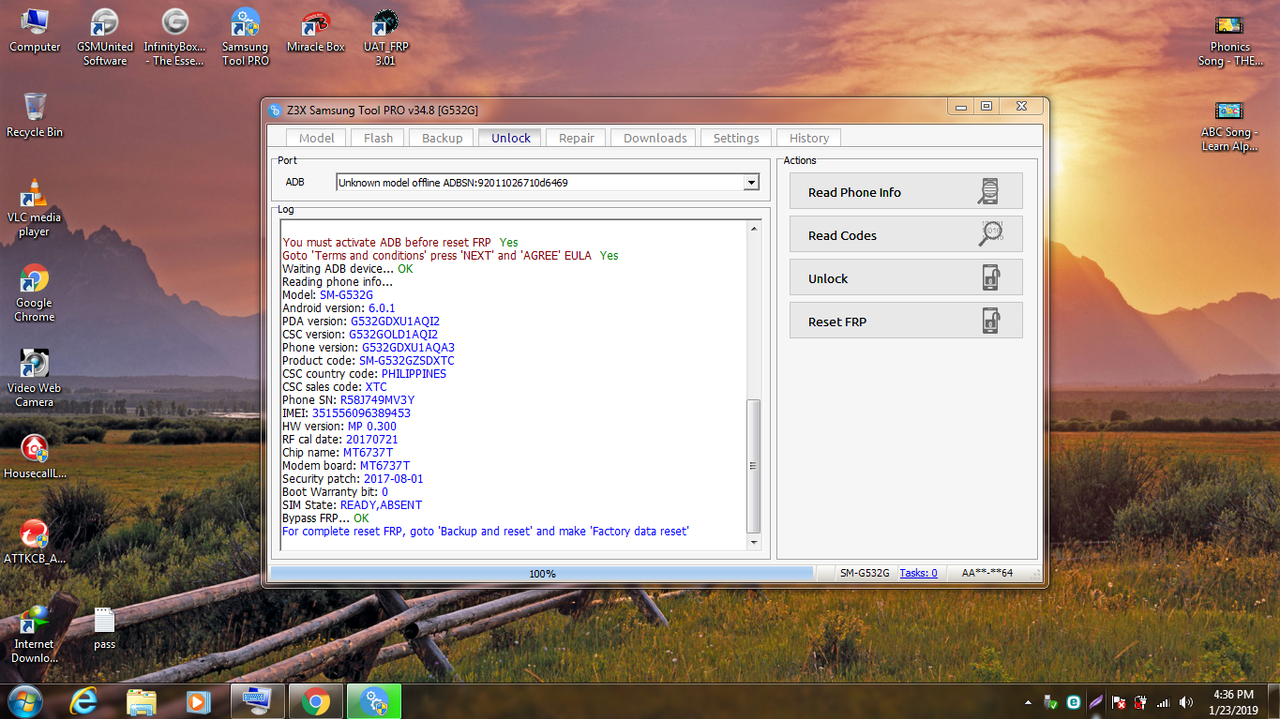Click the PHILIPPINES country code text
The image size is (1280, 719).
coord(414,374)
